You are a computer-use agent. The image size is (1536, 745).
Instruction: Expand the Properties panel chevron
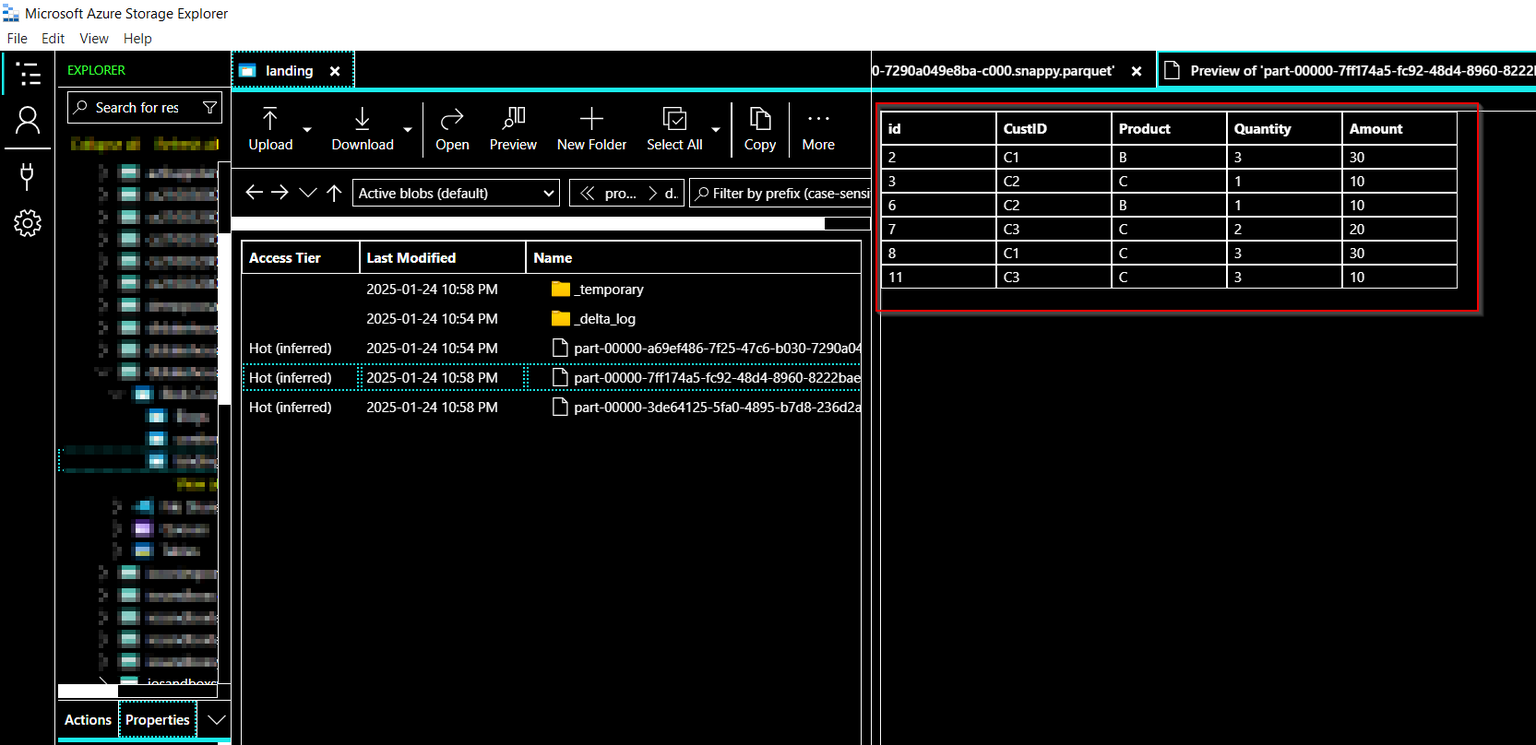(x=216, y=719)
